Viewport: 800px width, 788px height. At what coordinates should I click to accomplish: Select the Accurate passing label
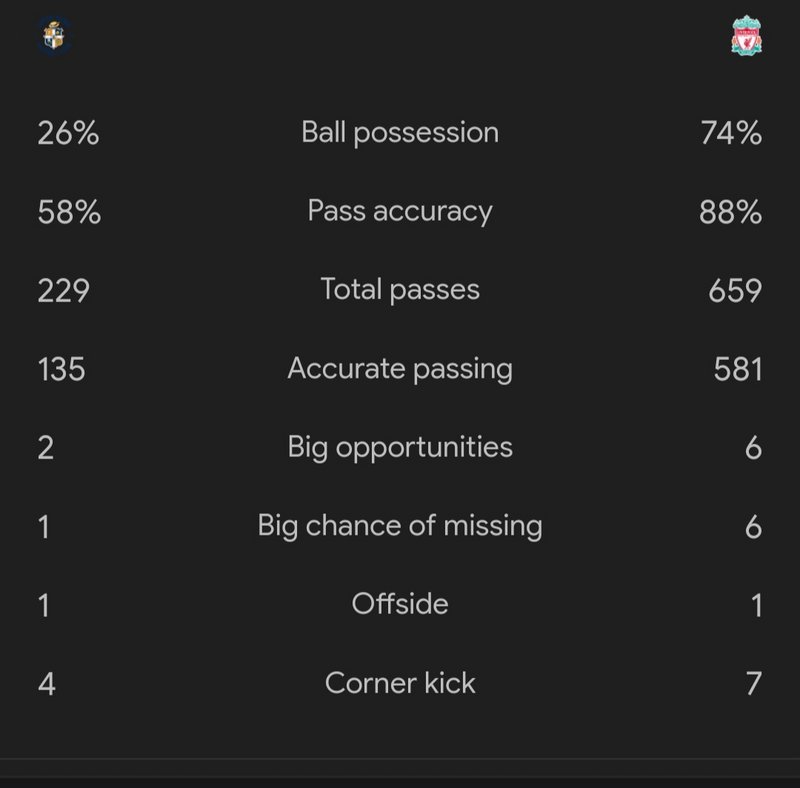click(x=400, y=369)
